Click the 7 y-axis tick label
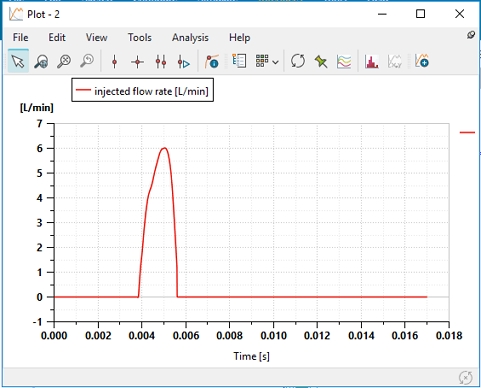This screenshot has width=481, height=388. 40,124
